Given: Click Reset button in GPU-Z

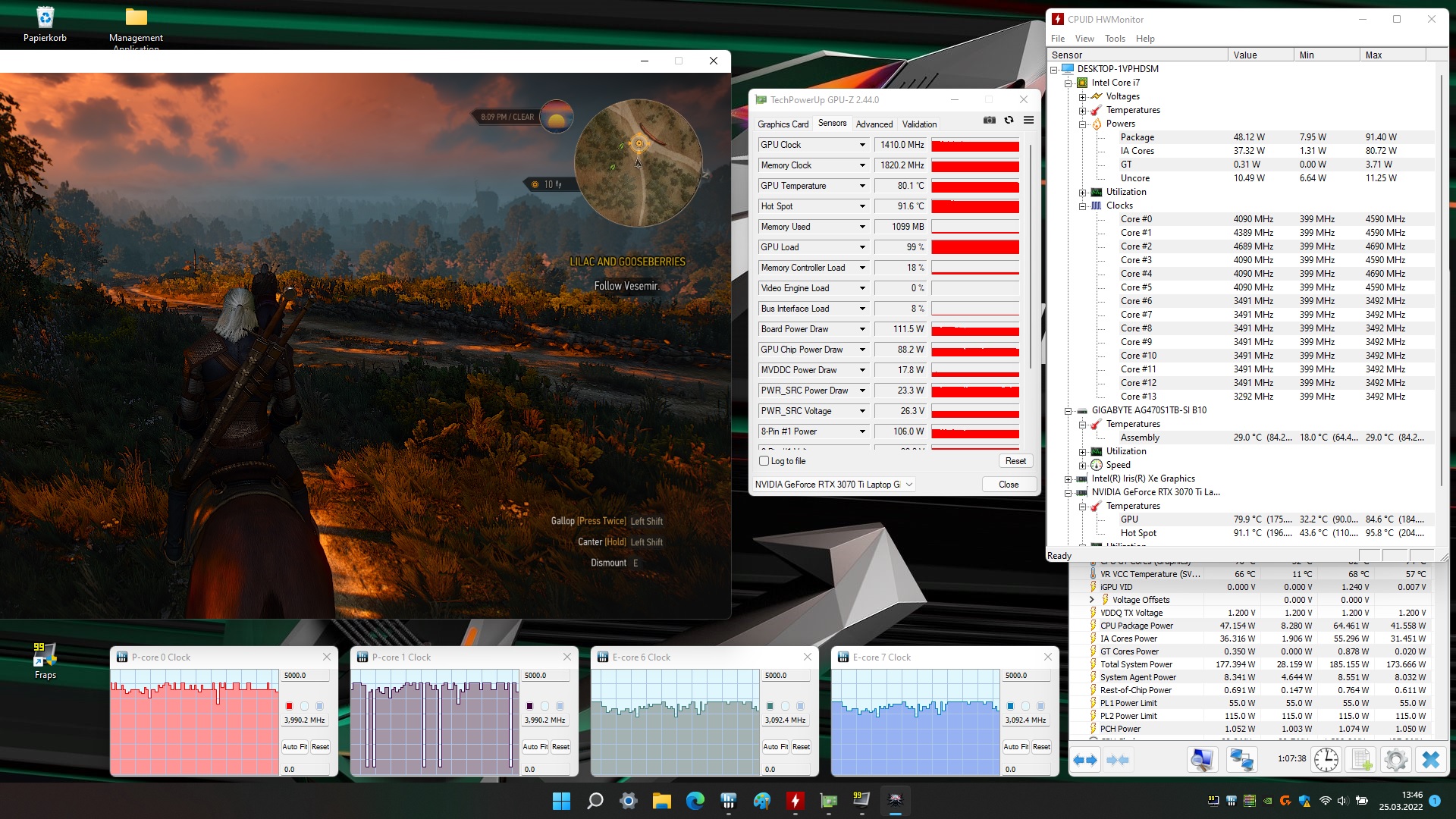Looking at the screenshot, I should [x=1015, y=461].
